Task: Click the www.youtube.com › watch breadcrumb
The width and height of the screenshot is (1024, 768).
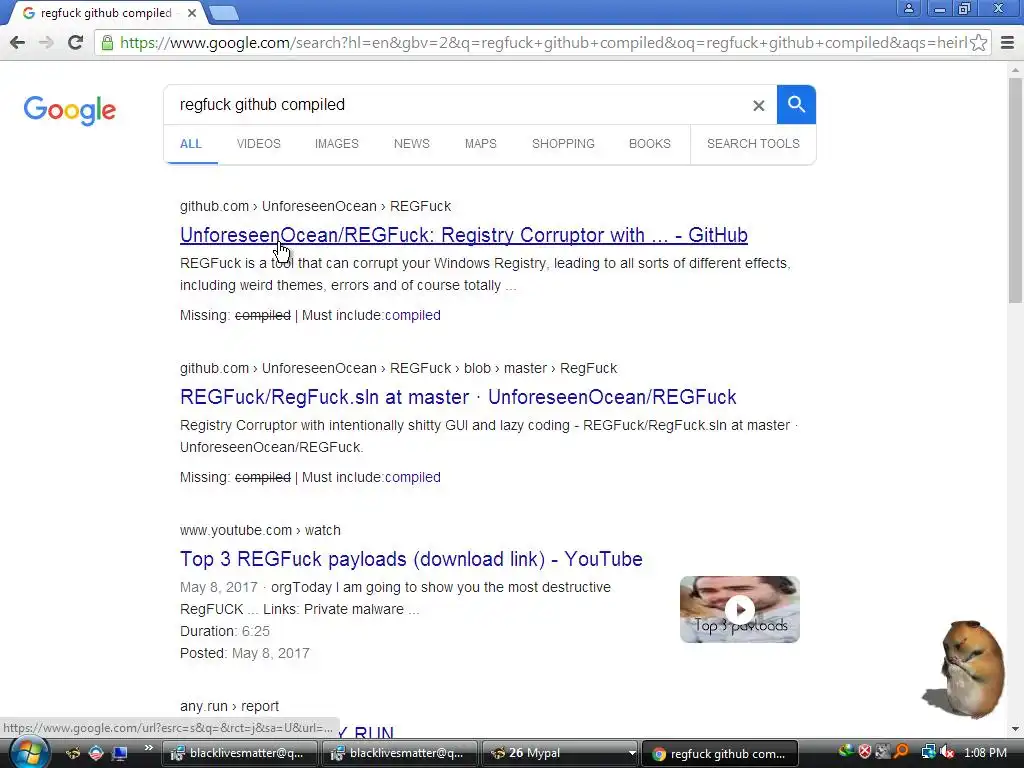Action: tap(260, 530)
